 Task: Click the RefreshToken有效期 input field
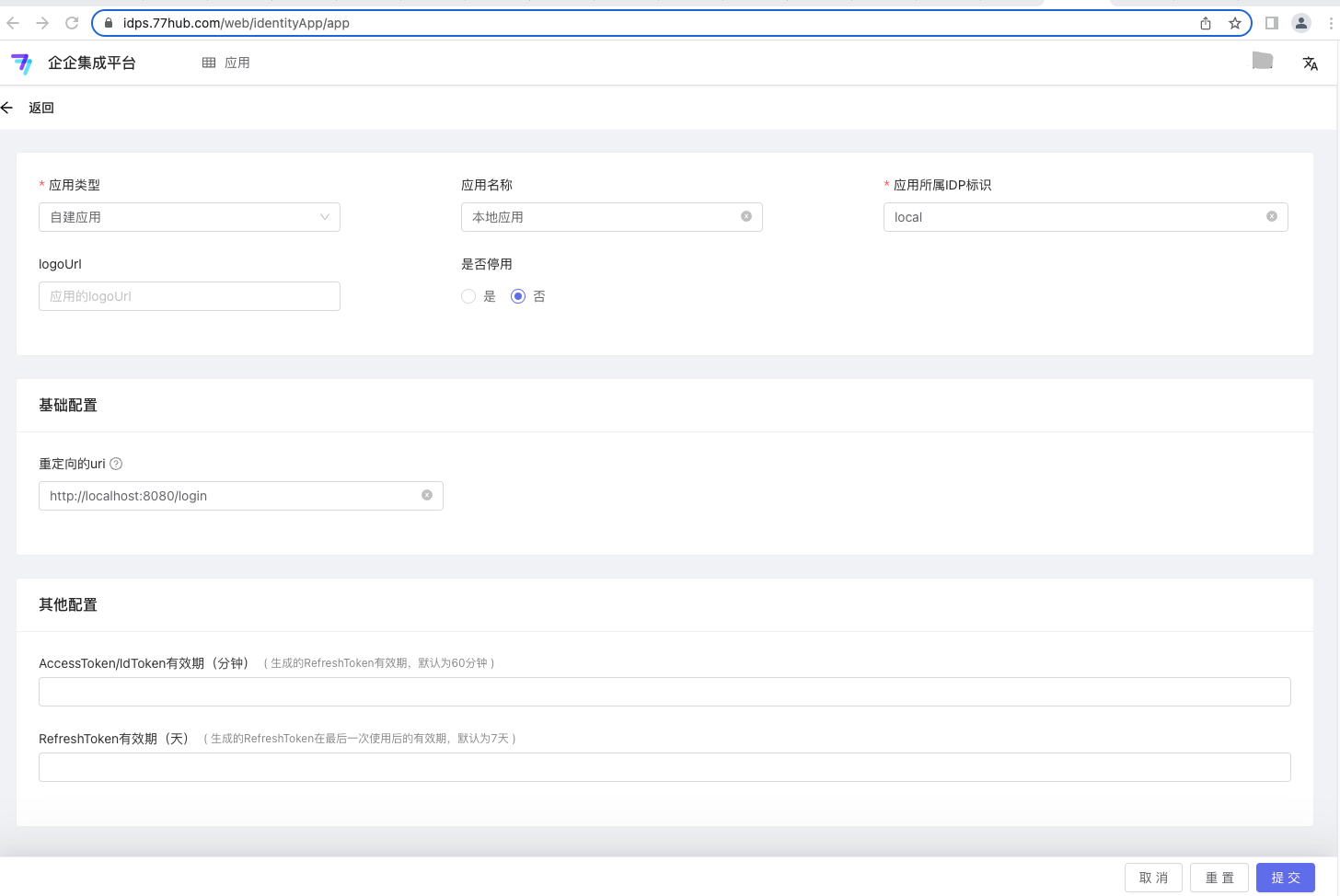[664, 767]
